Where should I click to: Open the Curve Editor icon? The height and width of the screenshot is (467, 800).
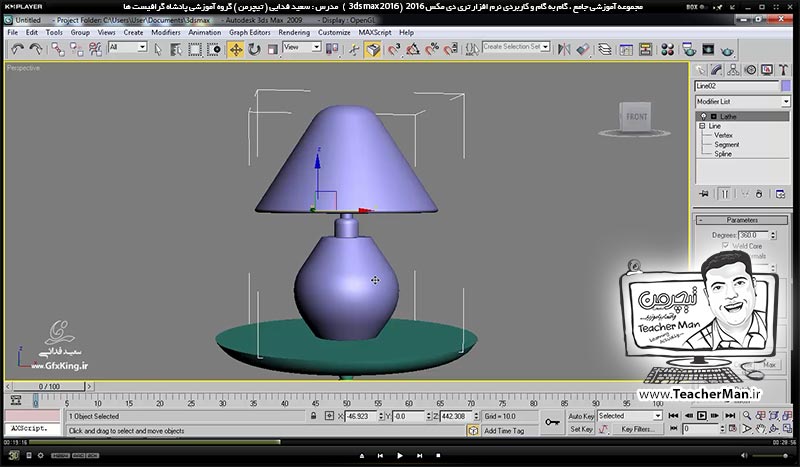coord(626,50)
